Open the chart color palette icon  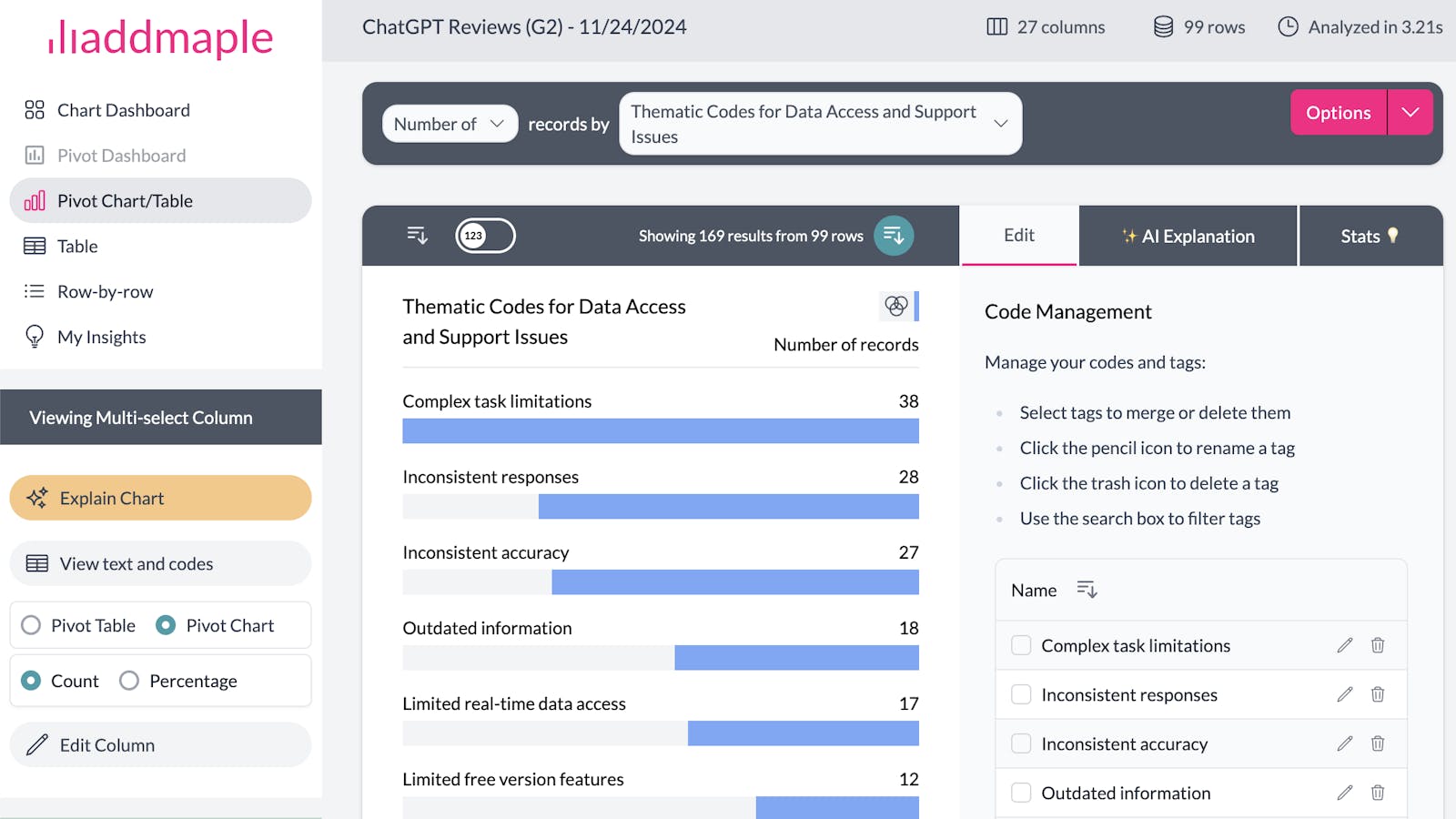[895, 306]
